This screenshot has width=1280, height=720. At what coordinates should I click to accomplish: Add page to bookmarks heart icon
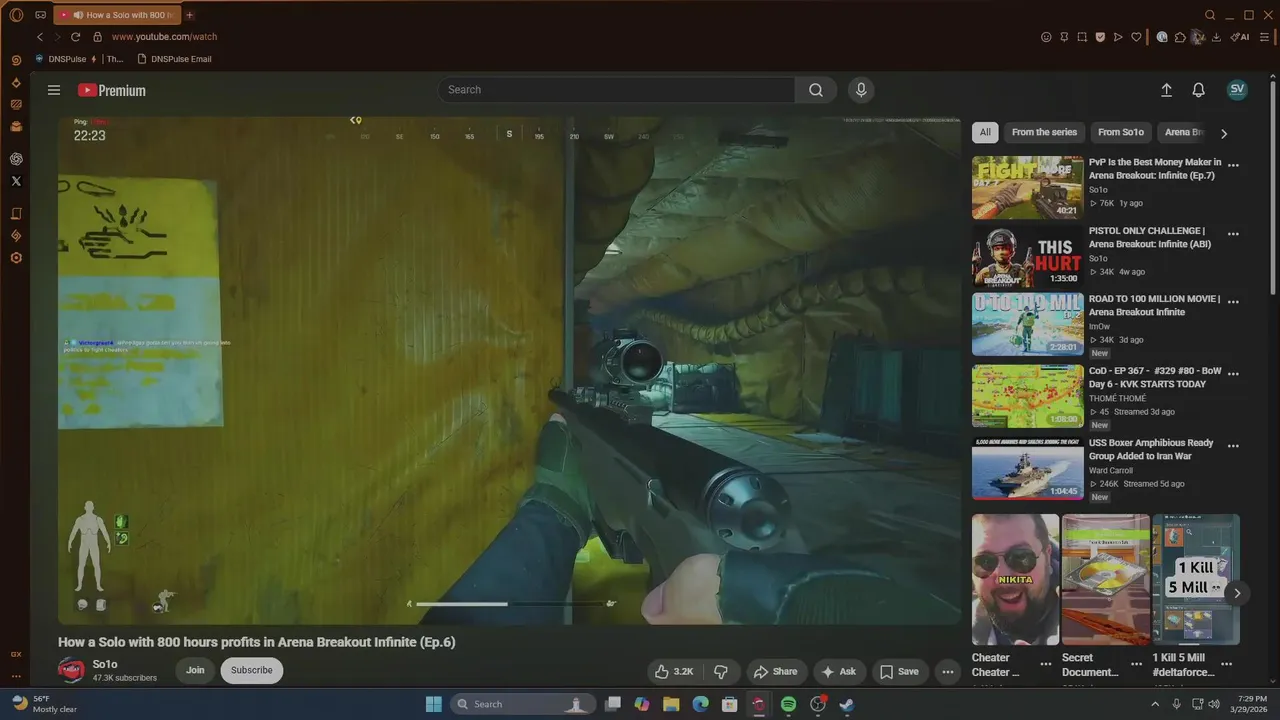[x=1136, y=37]
